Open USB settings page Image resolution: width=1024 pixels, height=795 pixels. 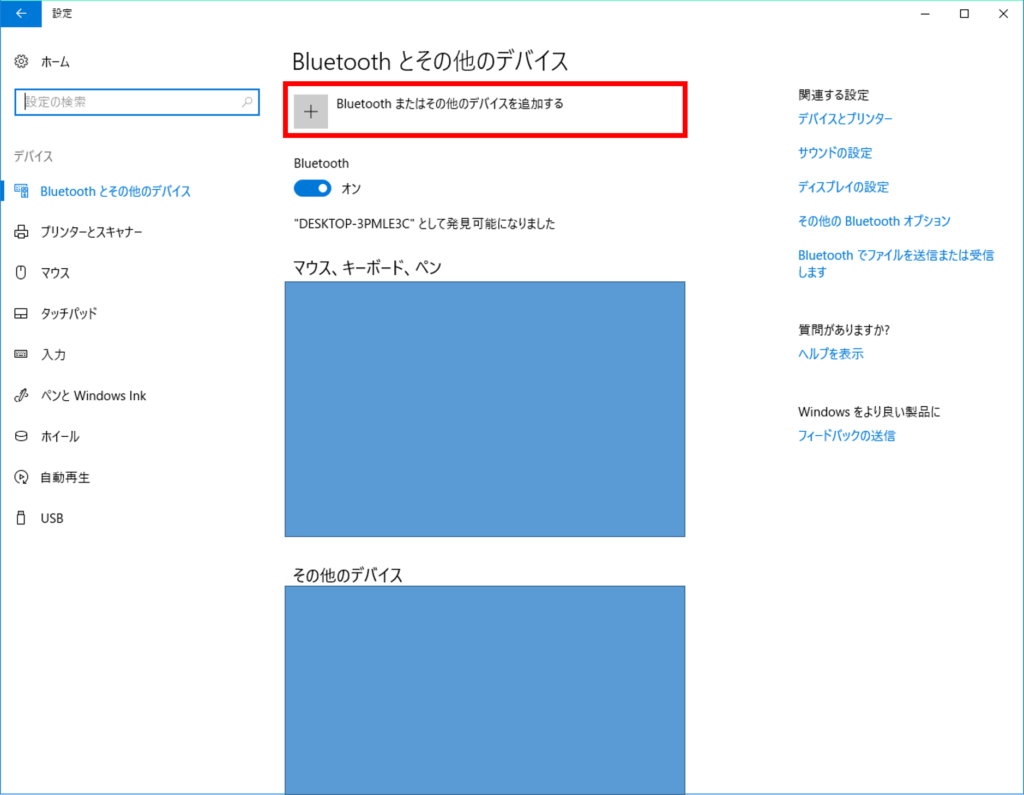point(52,518)
